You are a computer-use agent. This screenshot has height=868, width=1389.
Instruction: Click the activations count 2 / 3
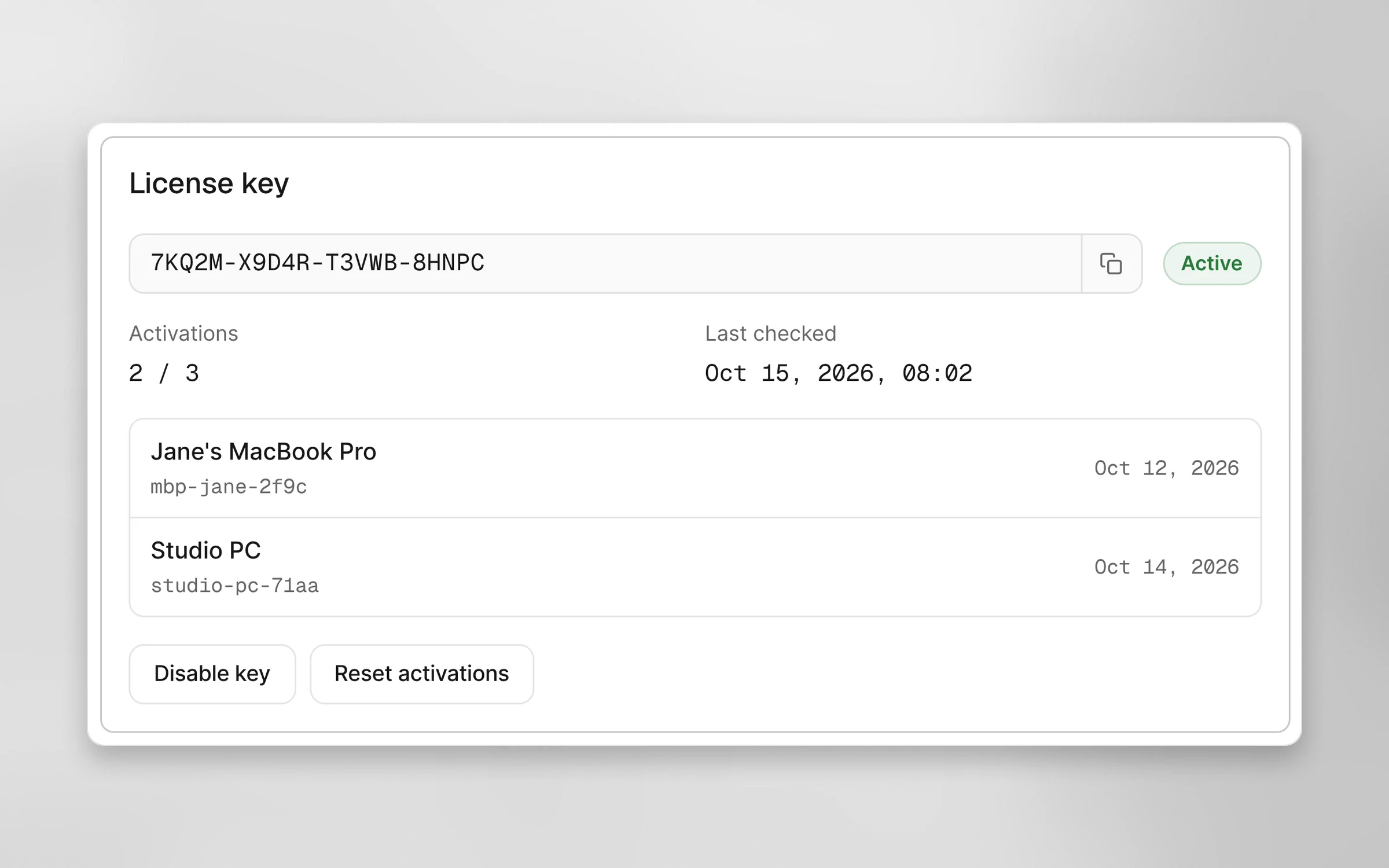(164, 373)
